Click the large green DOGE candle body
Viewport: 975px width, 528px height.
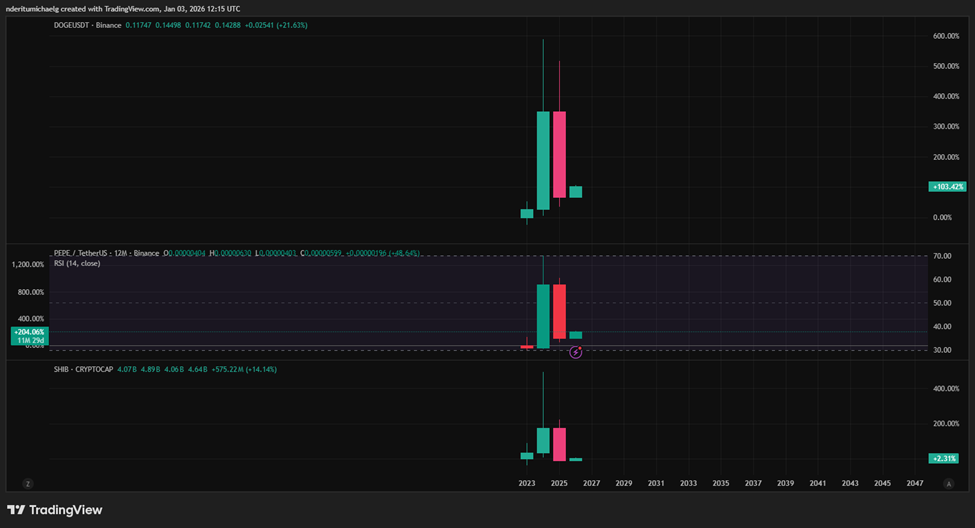(x=543, y=160)
